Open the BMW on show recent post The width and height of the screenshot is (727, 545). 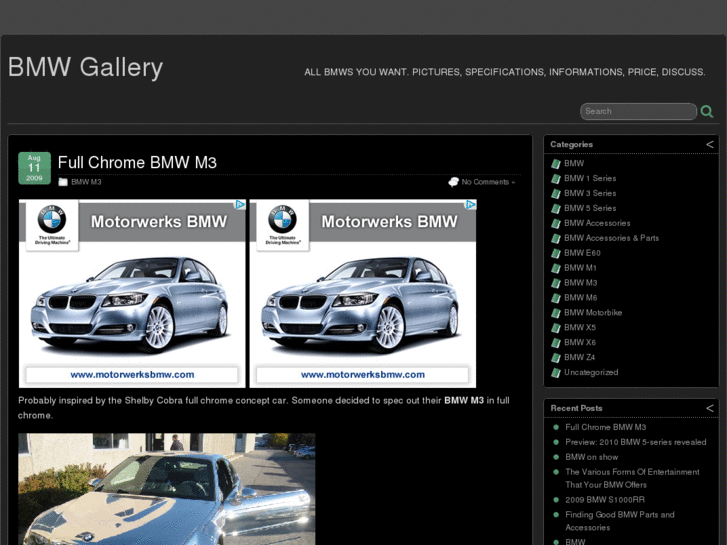coord(592,457)
